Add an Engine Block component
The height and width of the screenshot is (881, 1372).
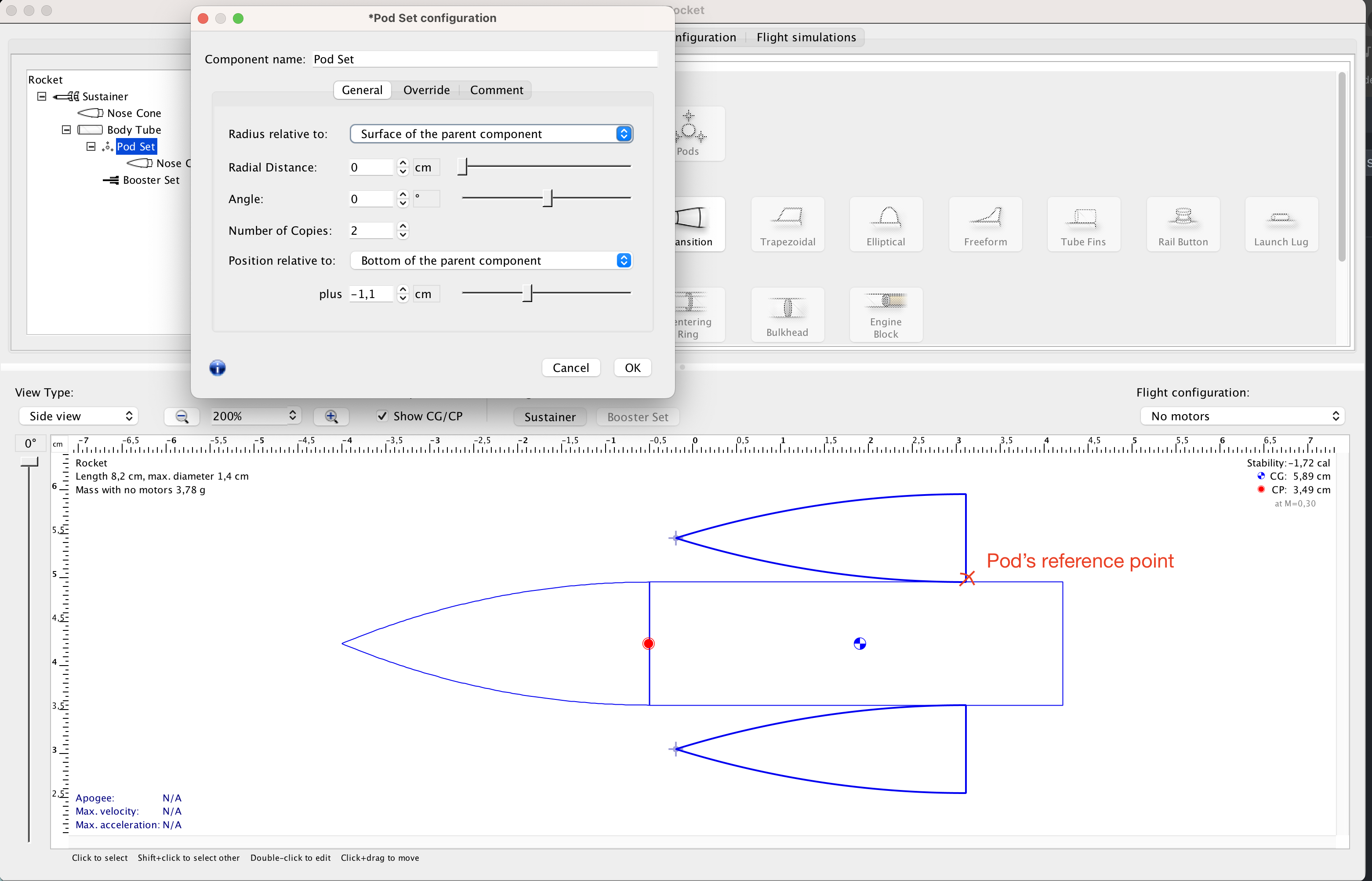coord(886,315)
